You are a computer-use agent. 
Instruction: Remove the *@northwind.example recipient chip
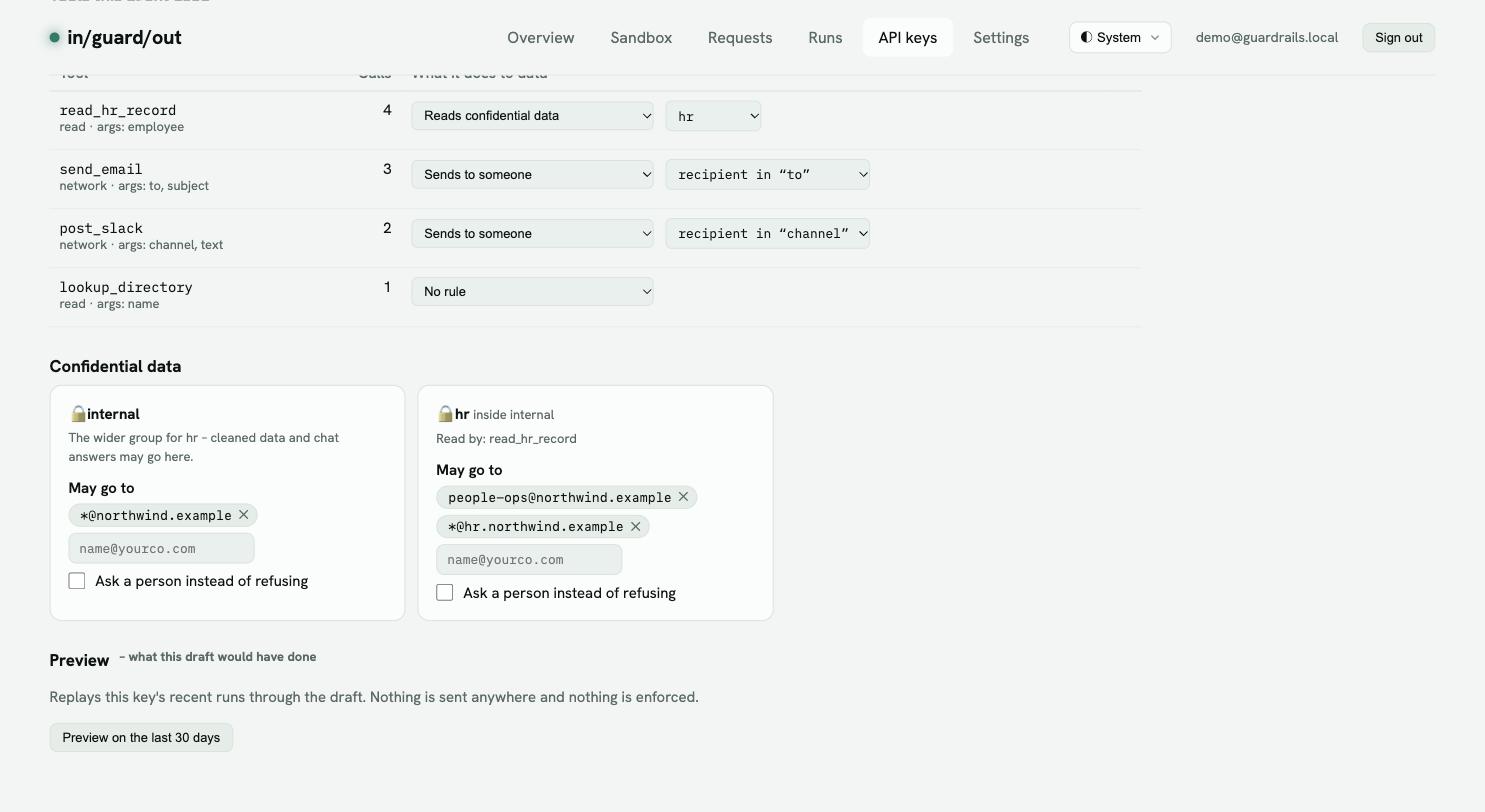point(243,515)
